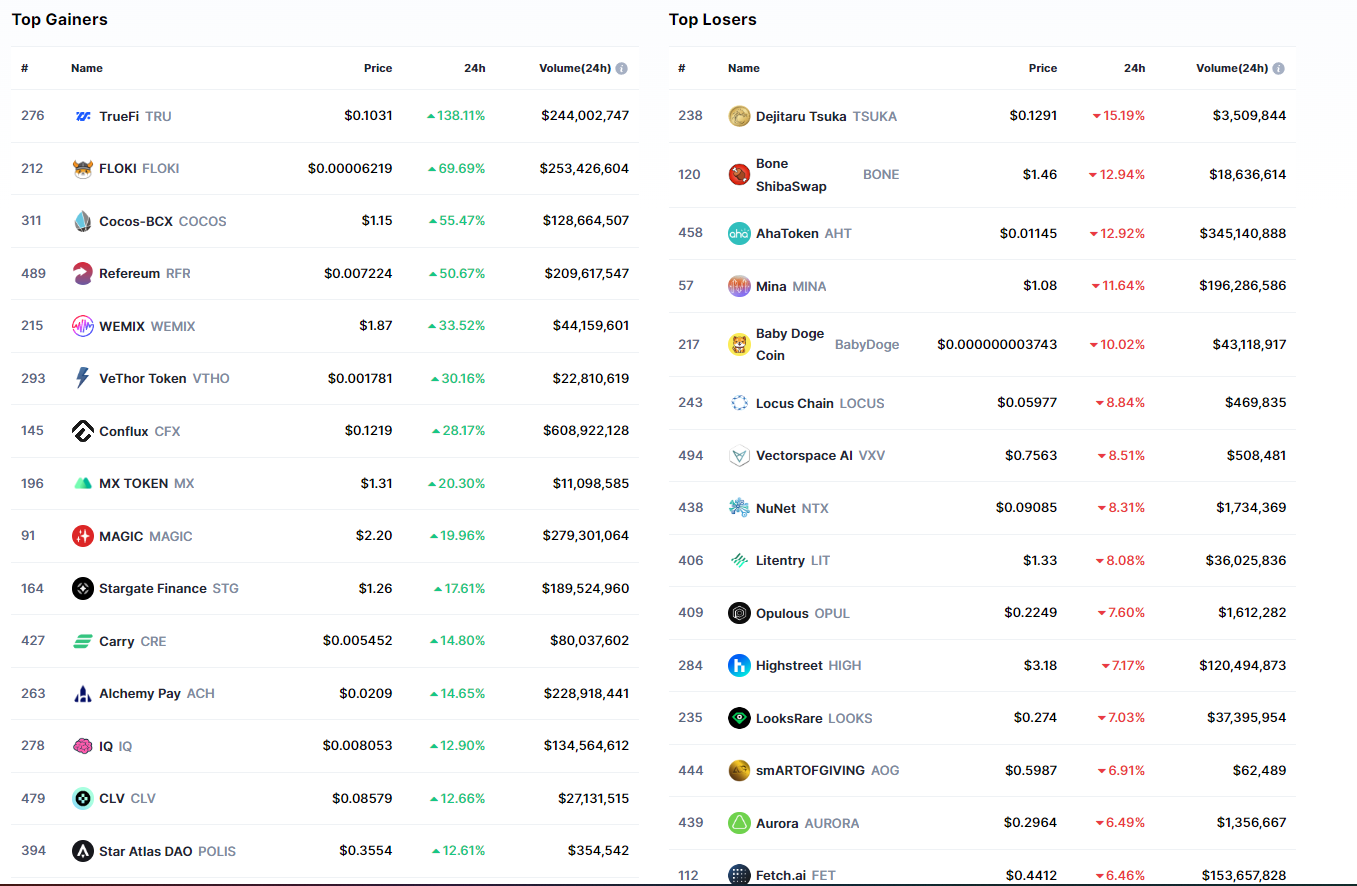Click Top Losers Volume(24h) info icon
The width and height of the screenshot is (1357, 886).
click(x=1278, y=69)
